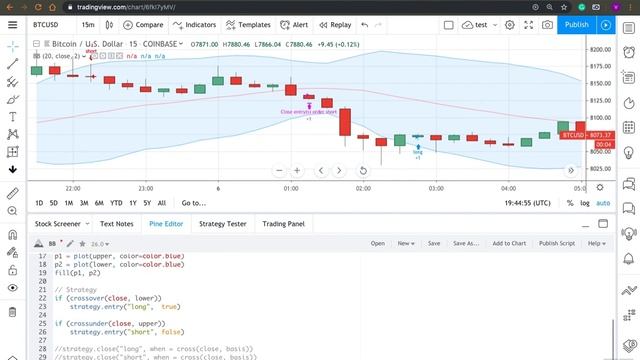The image size is (640, 360).
Task: Toggle lock all drawing tools
Action: tap(13, 270)
